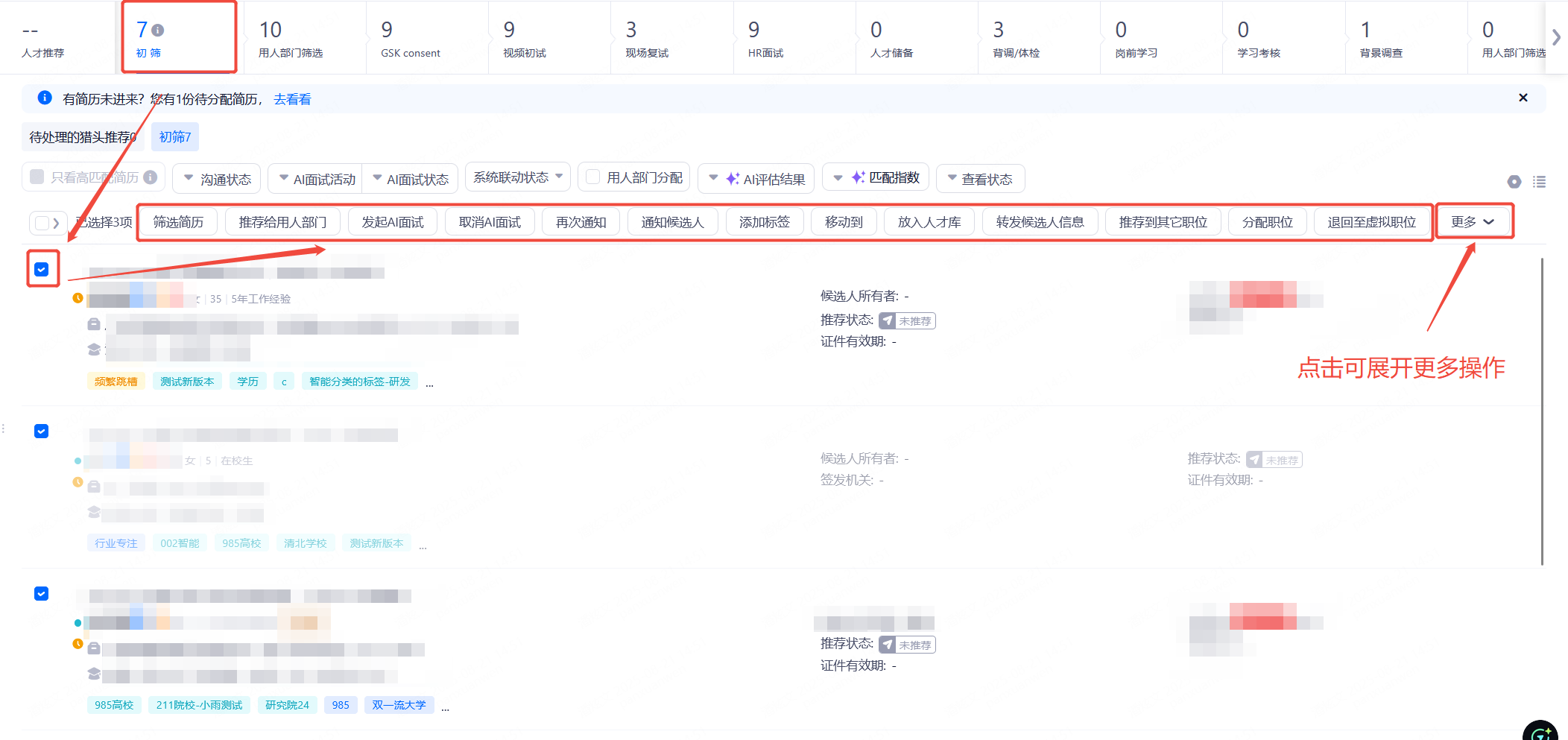This screenshot has width=1568, height=740.
Task: Click the chevron beside select-all checkbox
Action: coord(56,223)
